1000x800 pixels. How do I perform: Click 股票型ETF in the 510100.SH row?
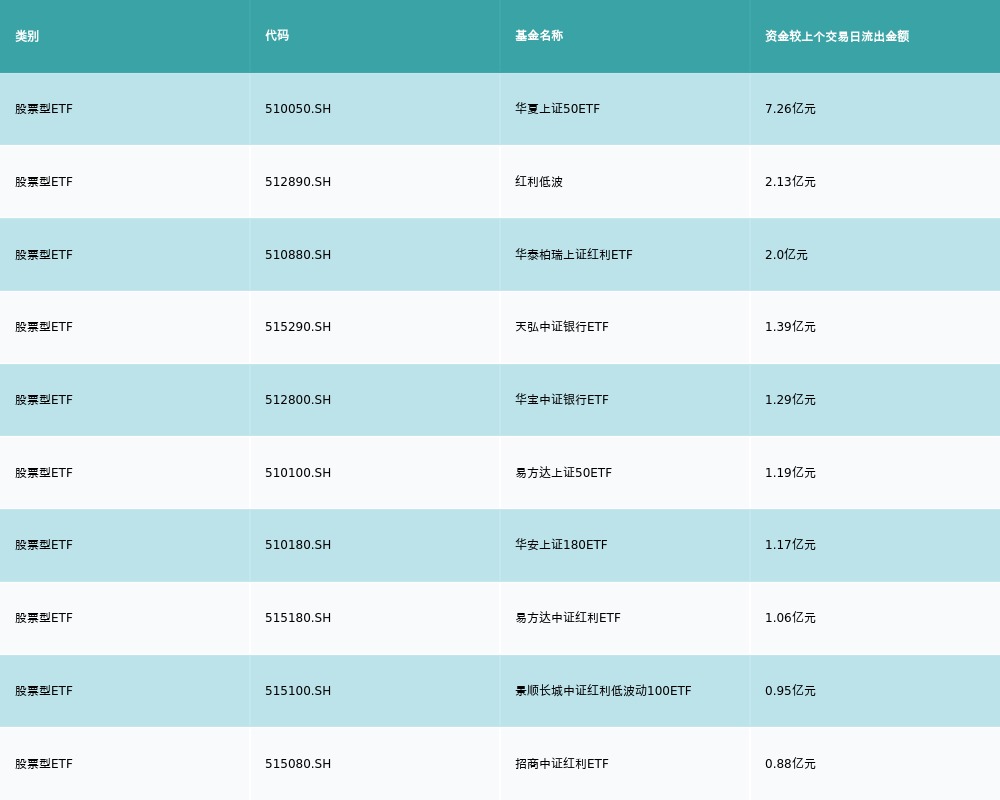tap(44, 473)
